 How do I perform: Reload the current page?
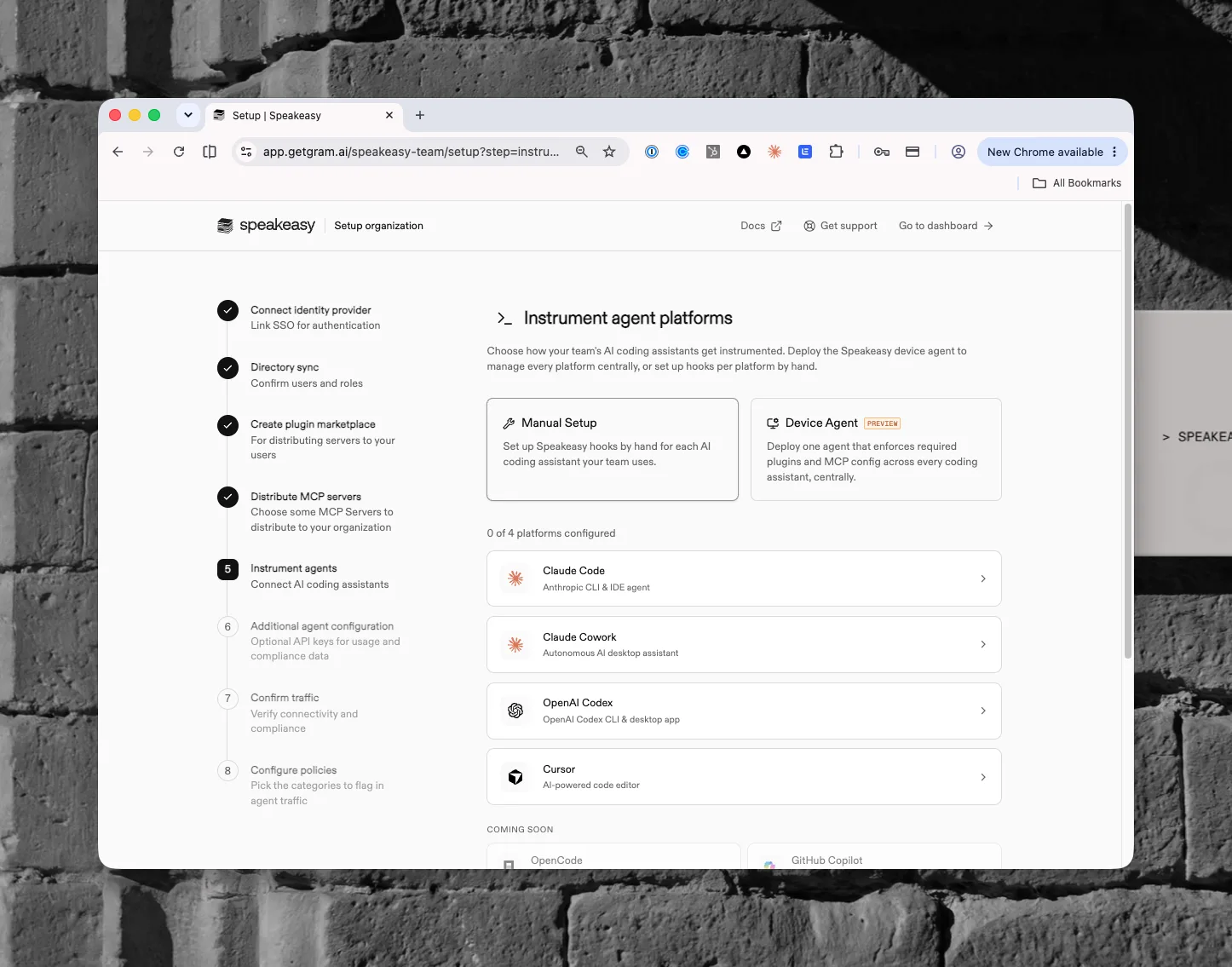click(x=179, y=152)
